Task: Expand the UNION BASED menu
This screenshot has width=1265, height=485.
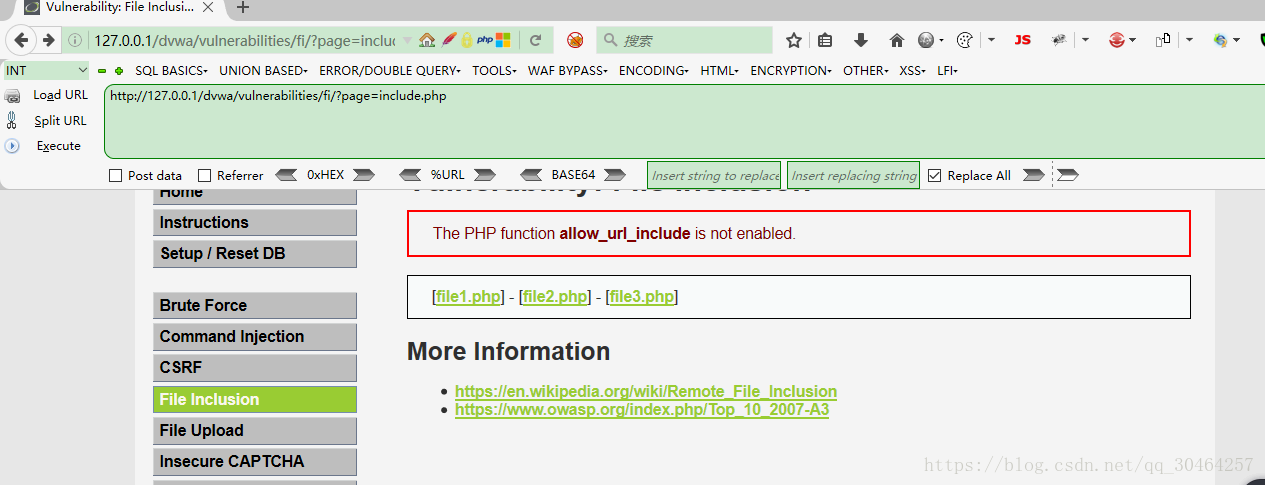Action: tap(264, 71)
